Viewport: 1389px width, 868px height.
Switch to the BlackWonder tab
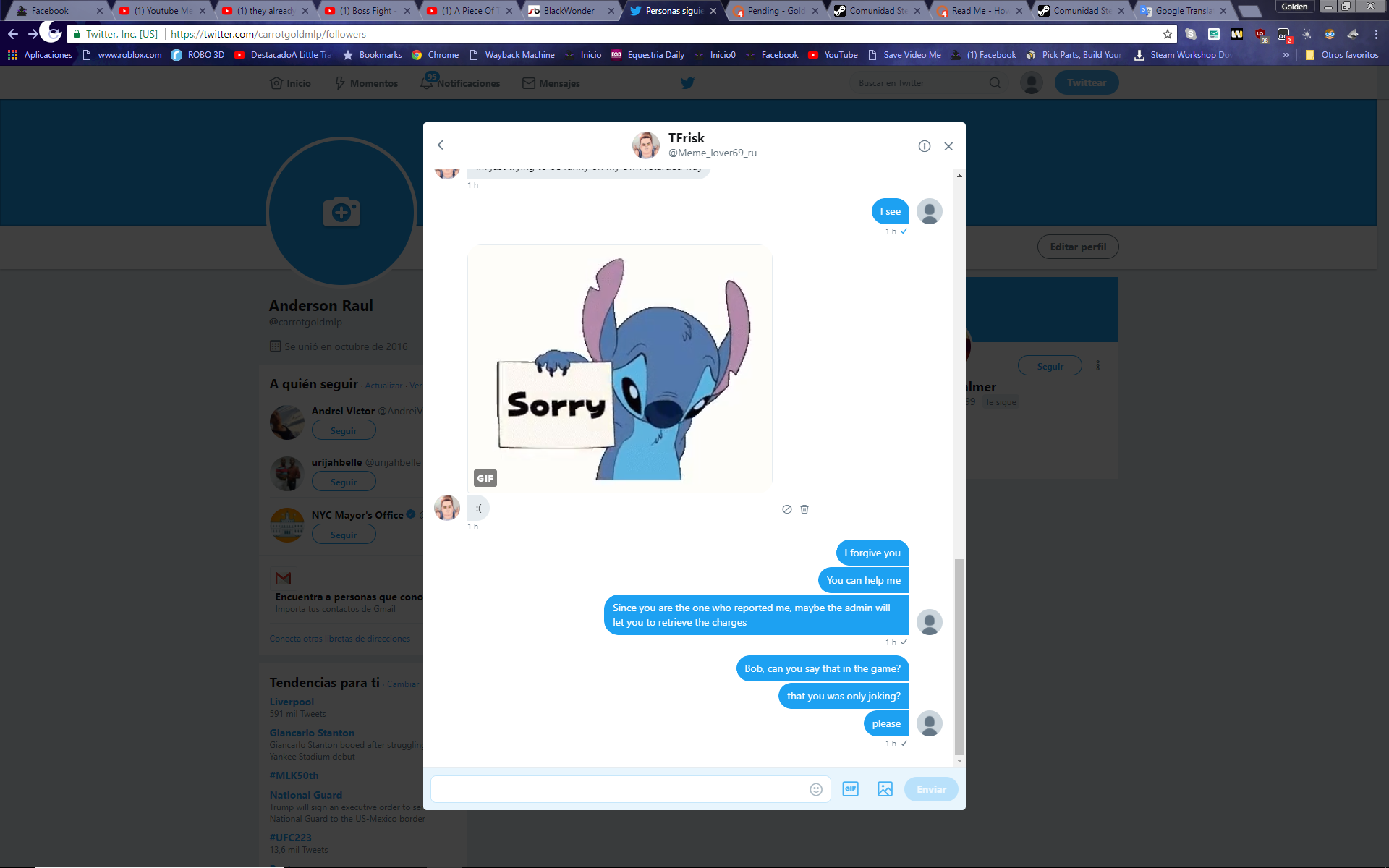[x=569, y=11]
